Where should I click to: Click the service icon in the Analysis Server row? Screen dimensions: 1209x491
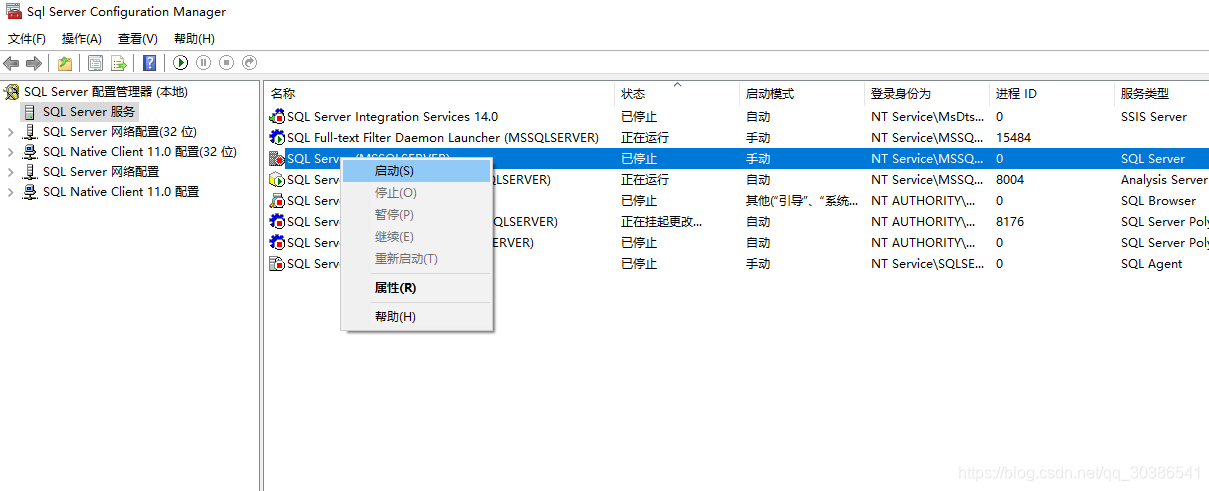tap(277, 180)
